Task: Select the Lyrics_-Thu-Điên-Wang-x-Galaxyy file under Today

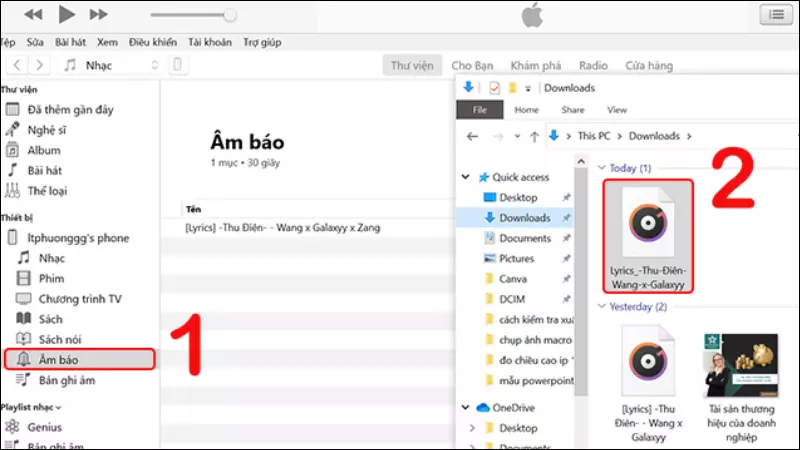Action: (648, 236)
